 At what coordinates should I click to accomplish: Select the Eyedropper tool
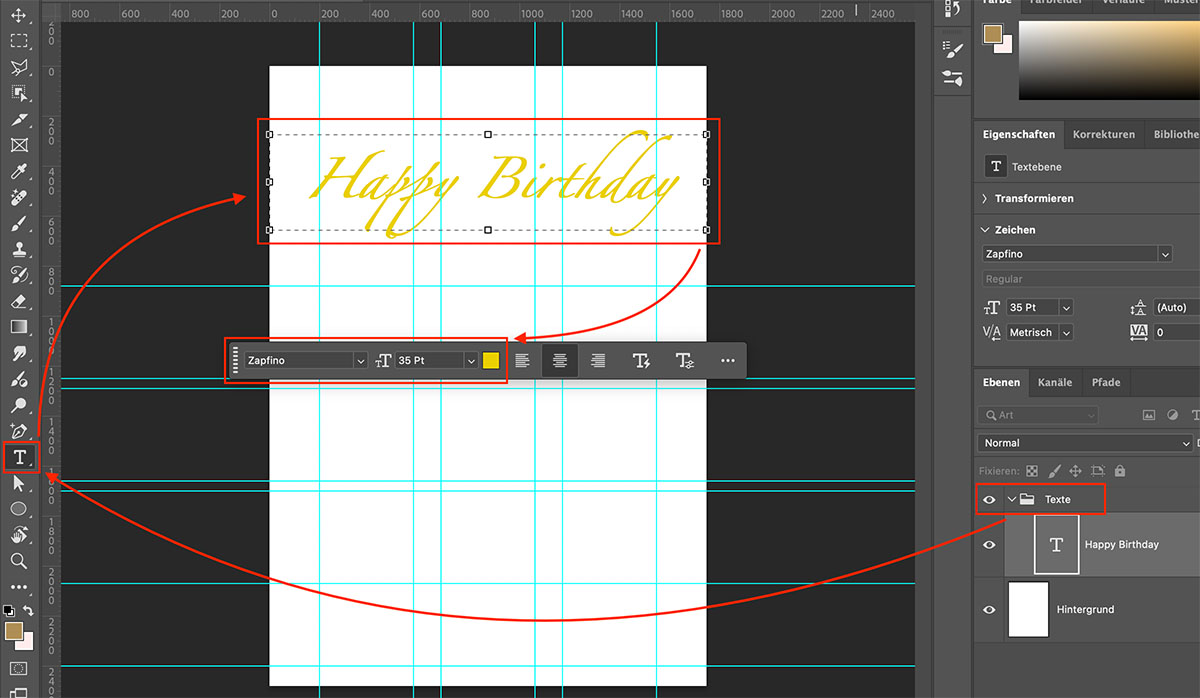[18, 171]
